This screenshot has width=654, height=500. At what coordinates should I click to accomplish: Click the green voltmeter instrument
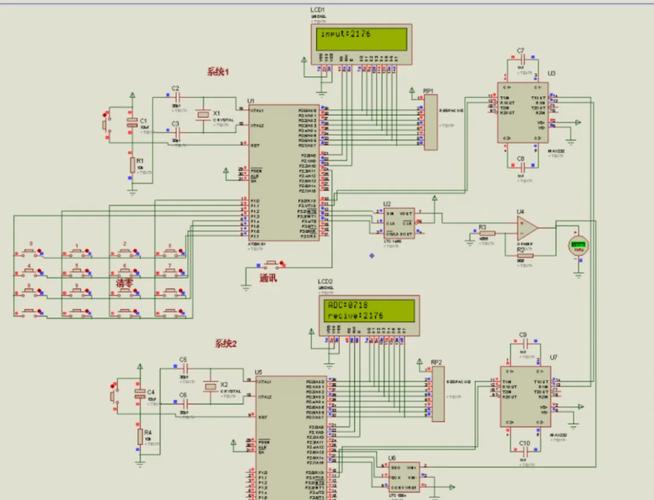point(577,245)
